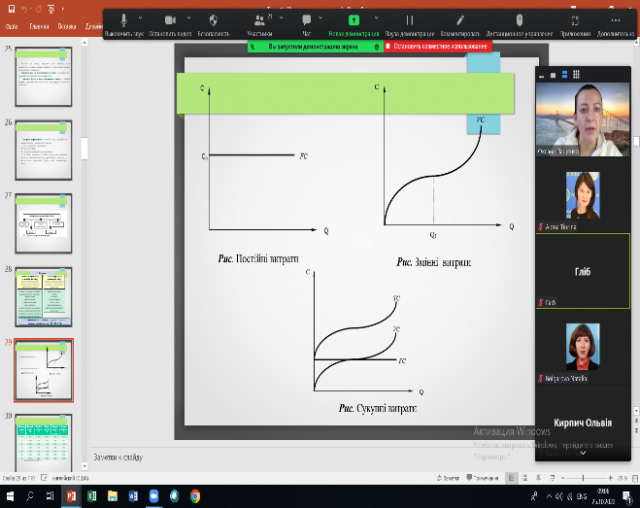Switch to Normal view in status bar
This screenshot has width=640, height=508.
(x=511, y=478)
